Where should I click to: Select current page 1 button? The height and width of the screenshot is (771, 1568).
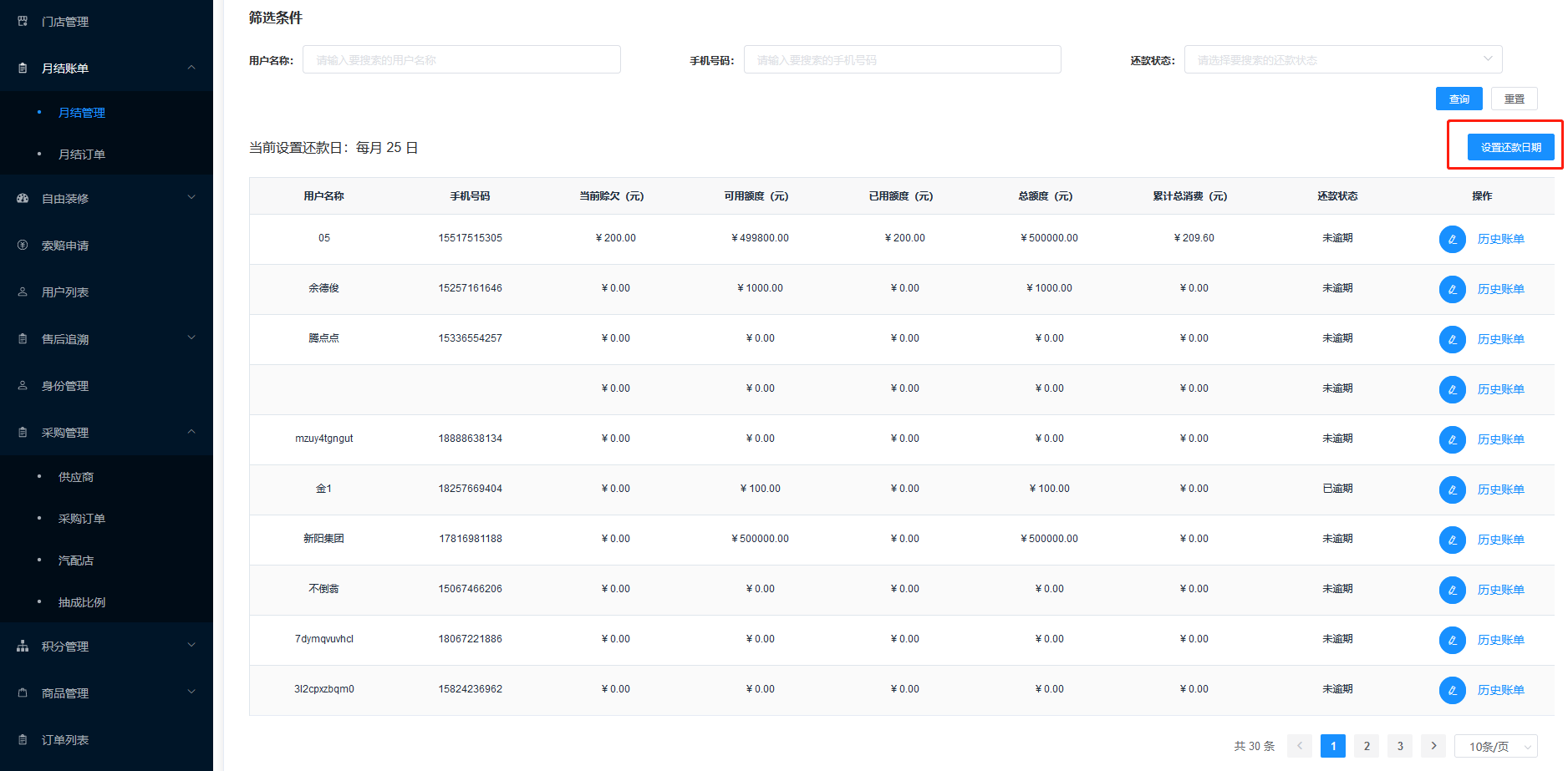1333,746
